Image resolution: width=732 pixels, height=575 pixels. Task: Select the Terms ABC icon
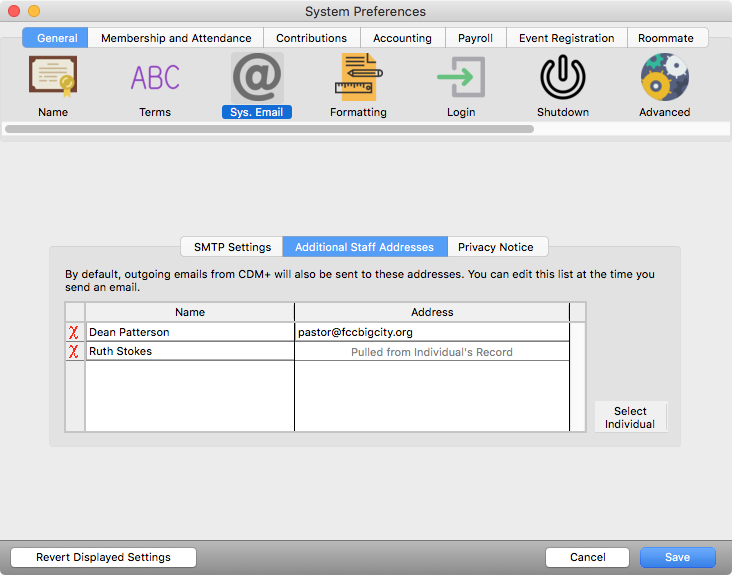coord(155,78)
